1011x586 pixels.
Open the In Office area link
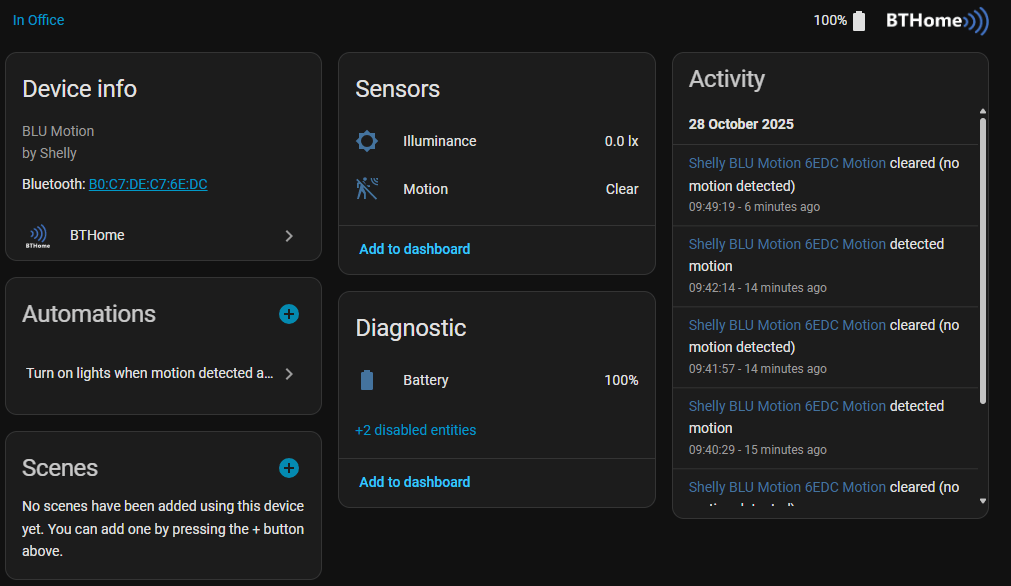(38, 20)
